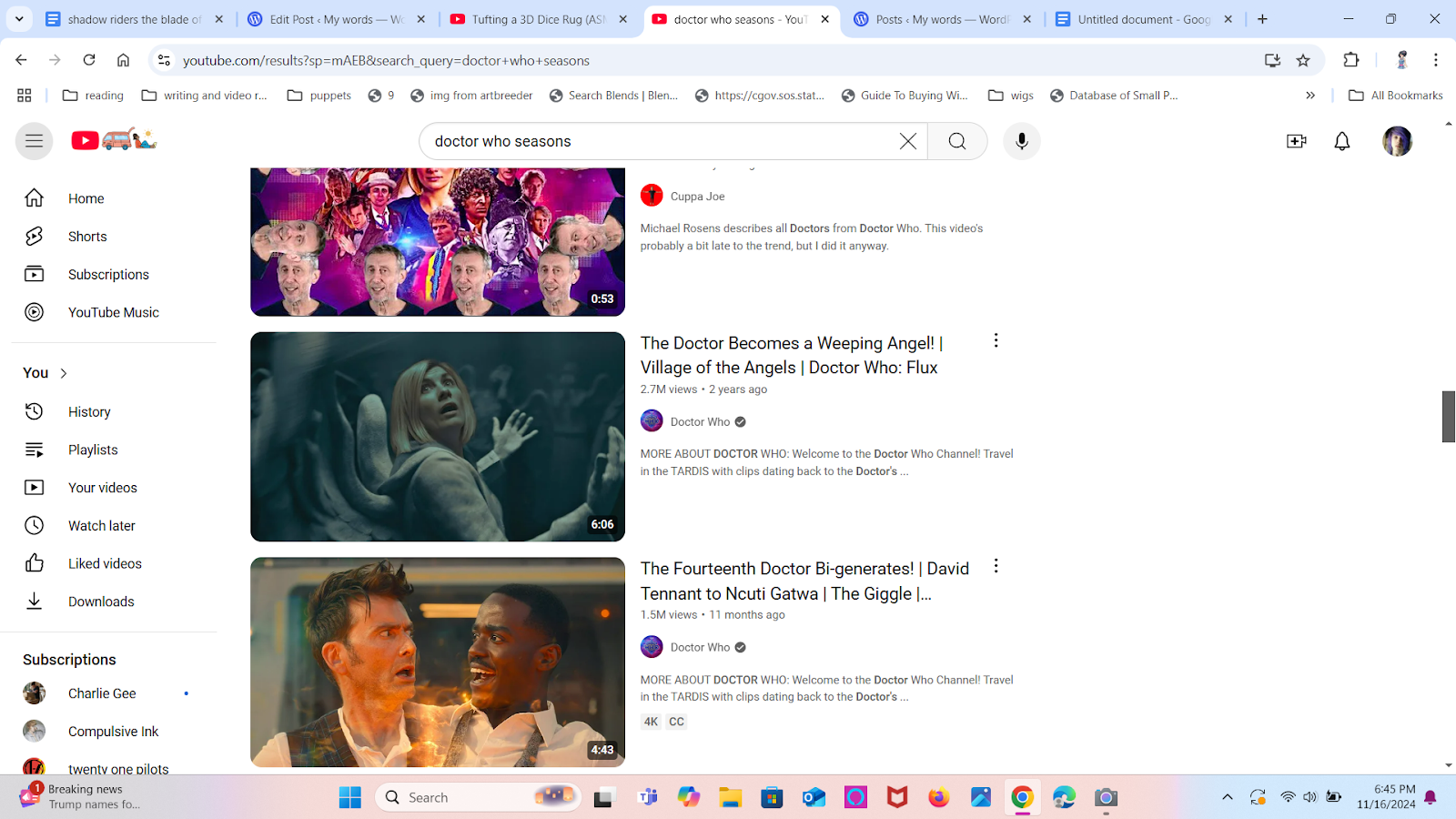Open Charlie Gee subscription channel
1456x819 pixels.
(114, 693)
